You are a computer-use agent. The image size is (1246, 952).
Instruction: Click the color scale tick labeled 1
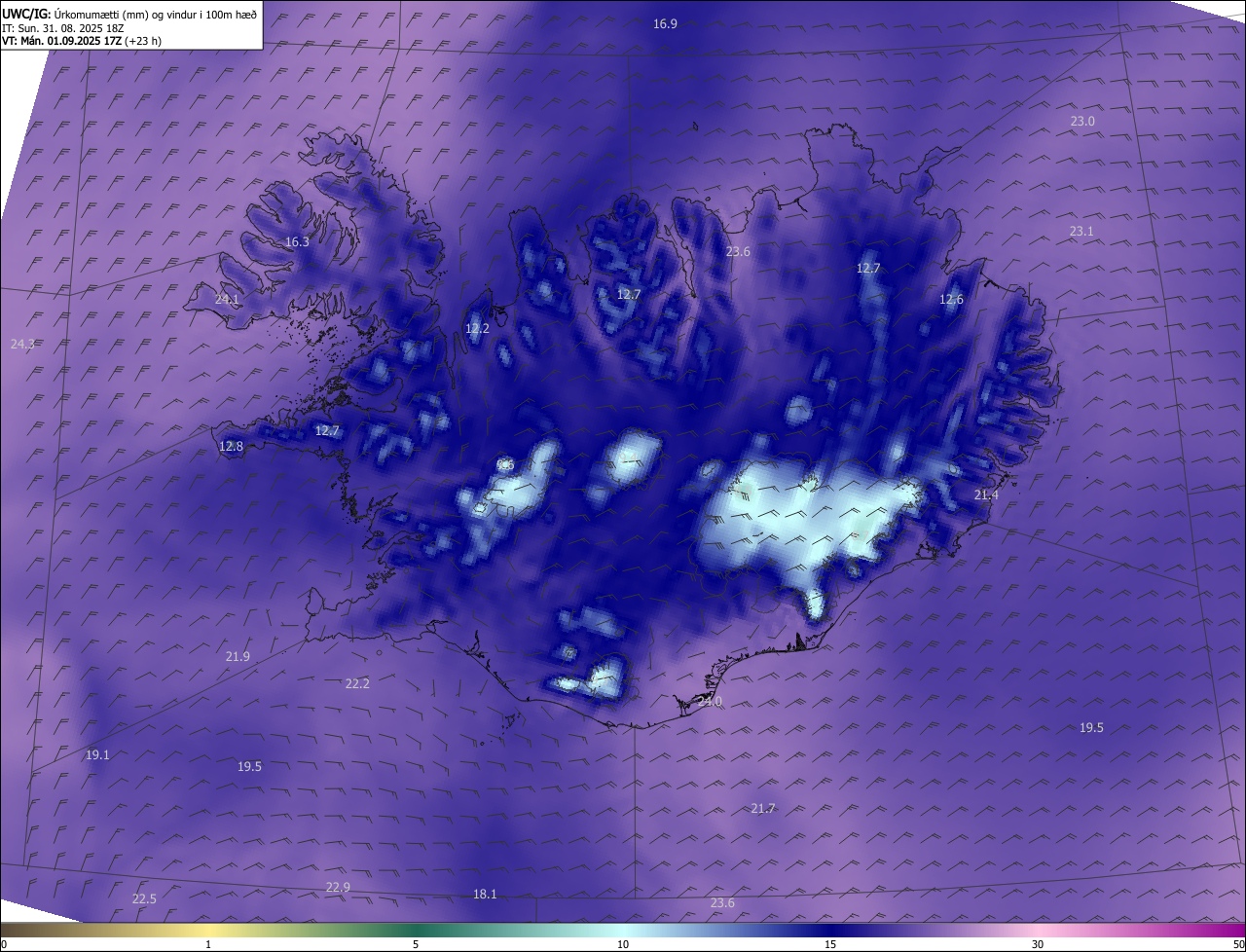208,944
